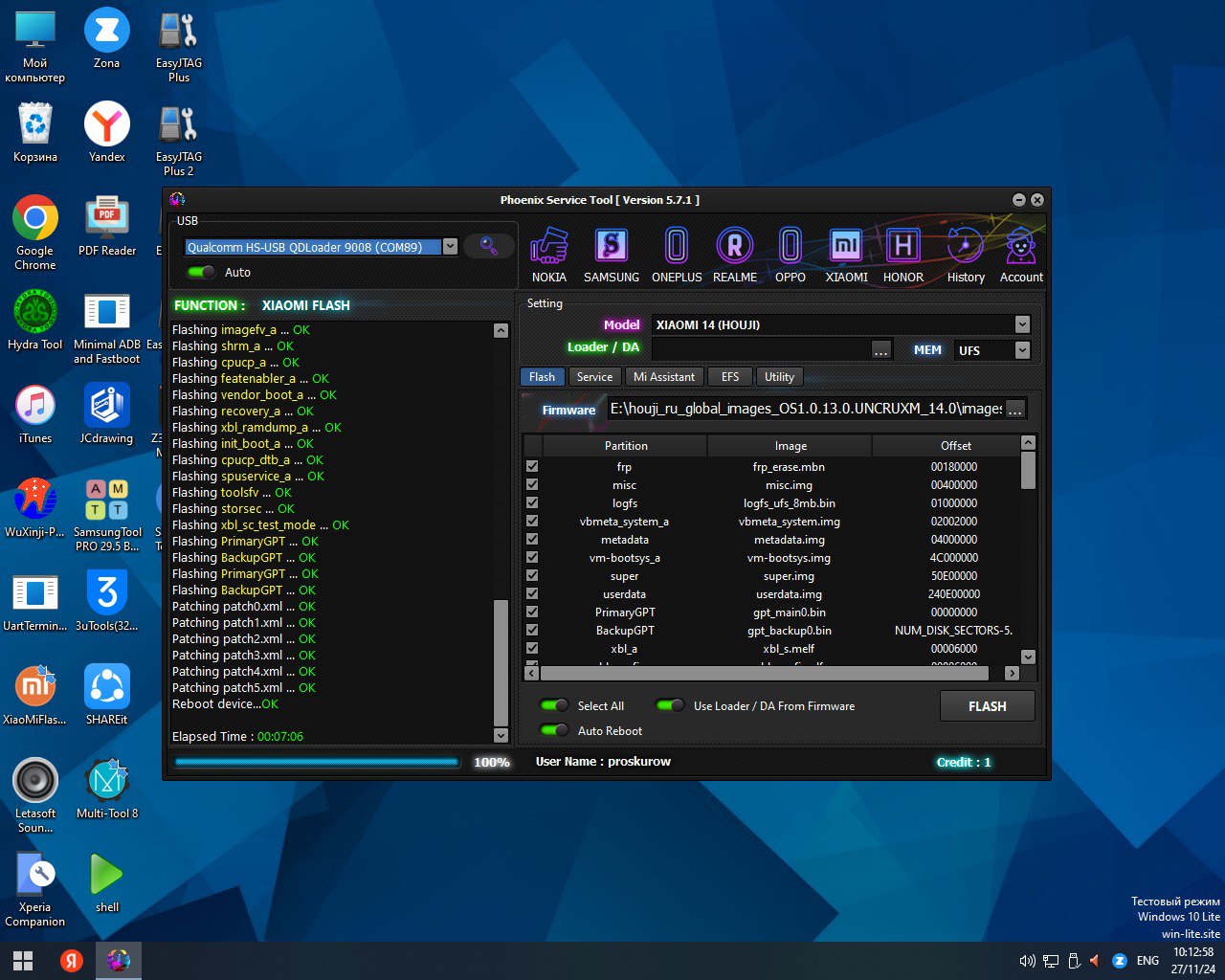Image resolution: width=1225 pixels, height=980 pixels.
Task: Open the ONEPLUS brand section
Action: (x=677, y=255)
